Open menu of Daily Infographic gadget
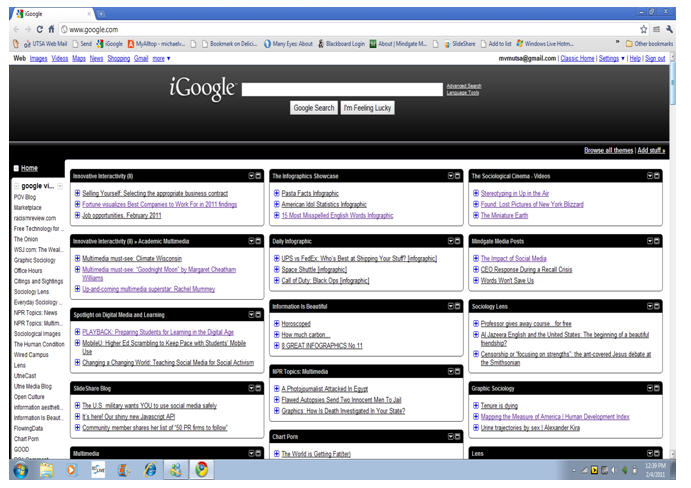This screenshot has width=691, height=488. (451, 241)
